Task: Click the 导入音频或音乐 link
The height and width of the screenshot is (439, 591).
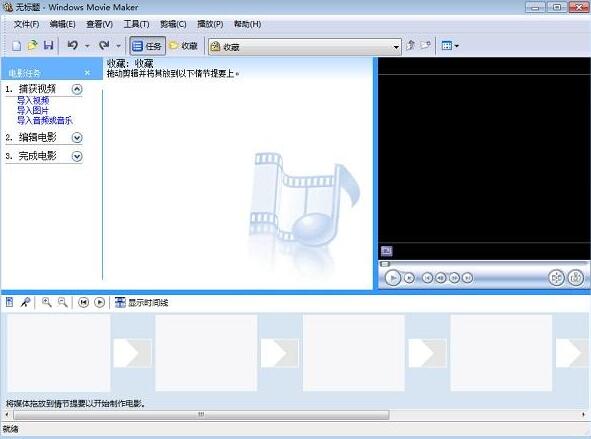Action: click(x=44, y=121)
